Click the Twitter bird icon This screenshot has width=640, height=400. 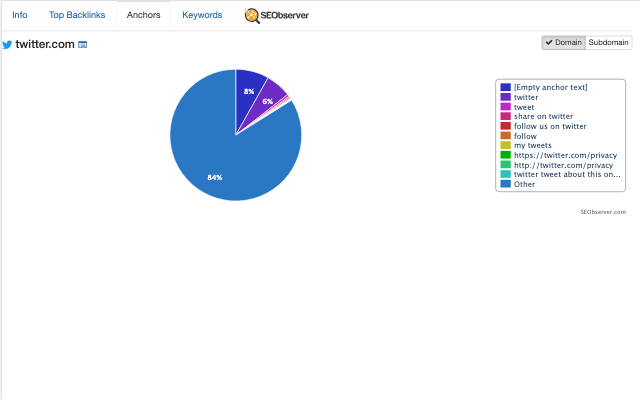(7, 44)
